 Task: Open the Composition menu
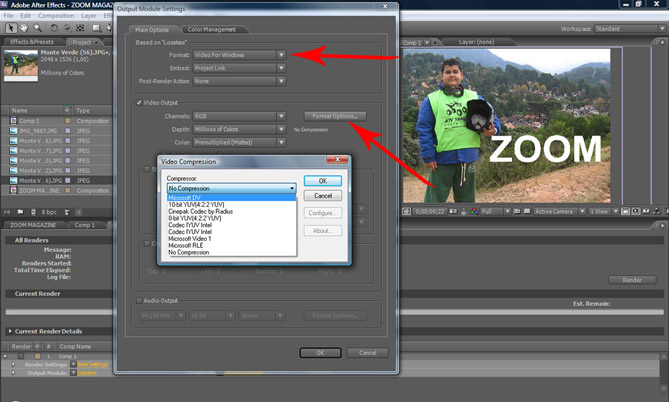click(x=56, y=16)
